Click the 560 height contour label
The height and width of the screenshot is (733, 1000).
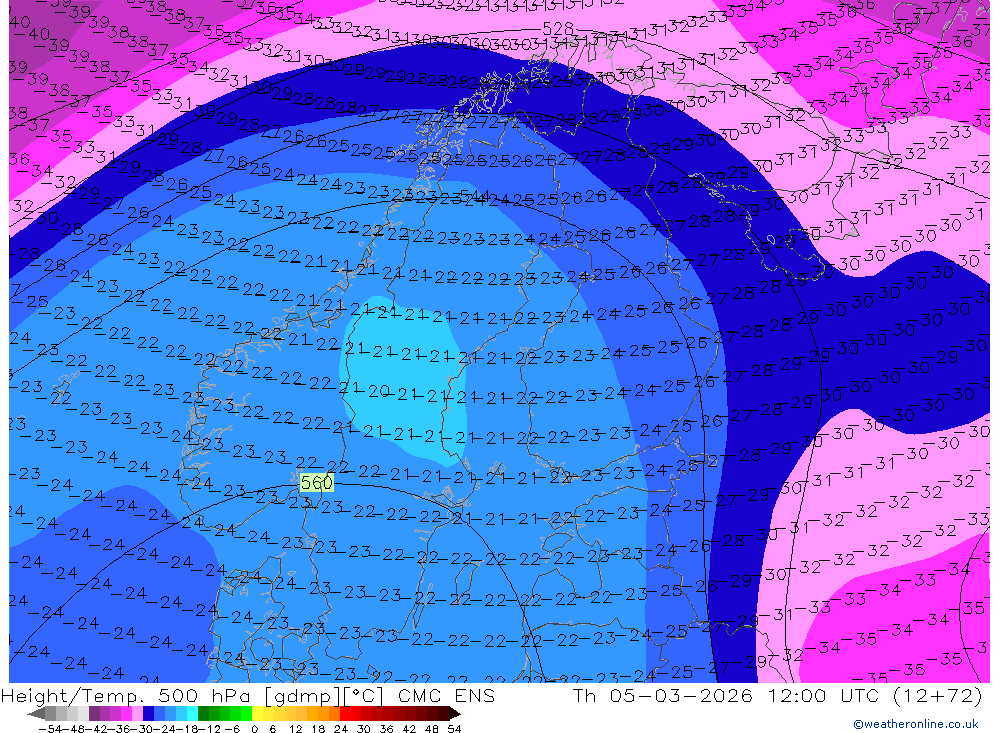[316, 483]
